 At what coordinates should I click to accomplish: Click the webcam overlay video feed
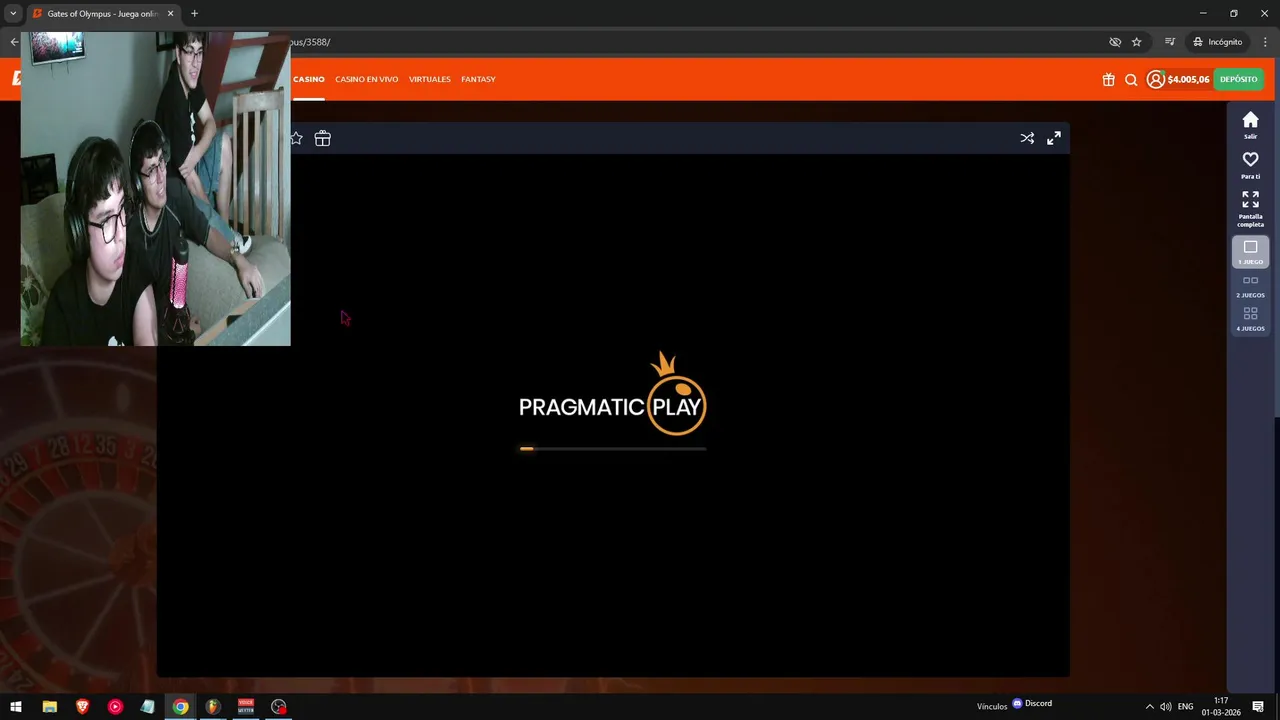pos(156,189)
